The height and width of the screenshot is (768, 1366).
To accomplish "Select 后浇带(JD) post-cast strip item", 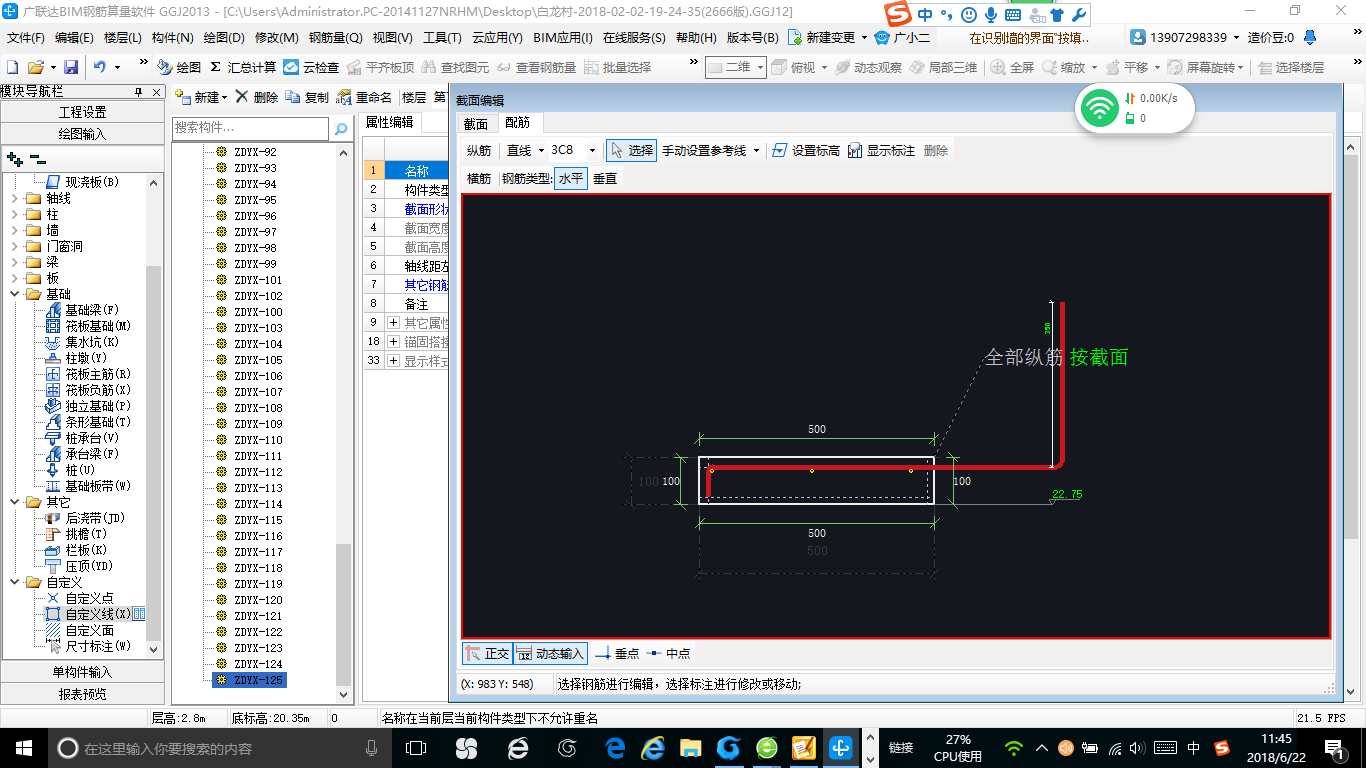I will point(85,518).
